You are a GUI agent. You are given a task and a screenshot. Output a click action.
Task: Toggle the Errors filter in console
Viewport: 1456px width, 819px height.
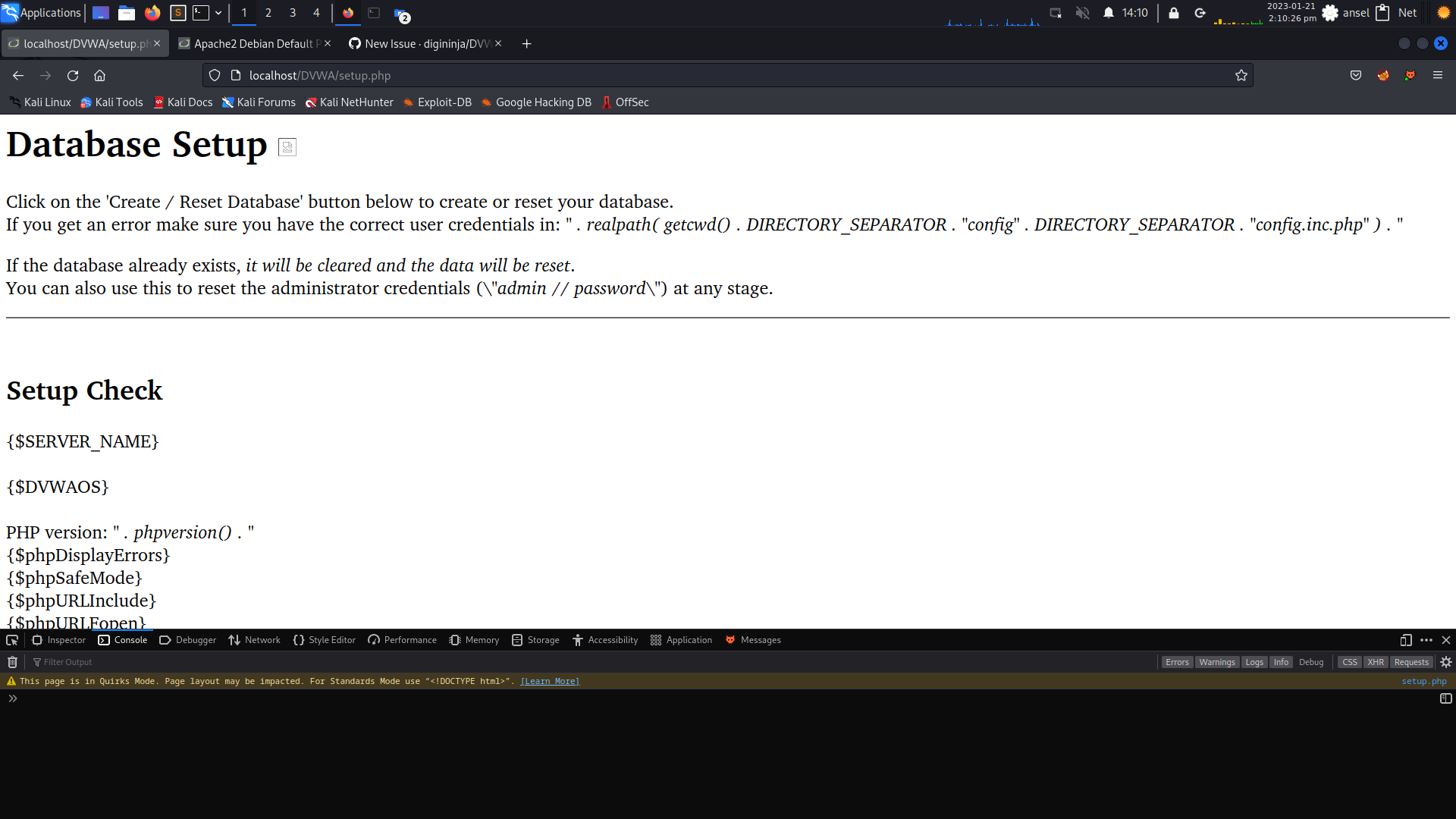coord(1177,661)
